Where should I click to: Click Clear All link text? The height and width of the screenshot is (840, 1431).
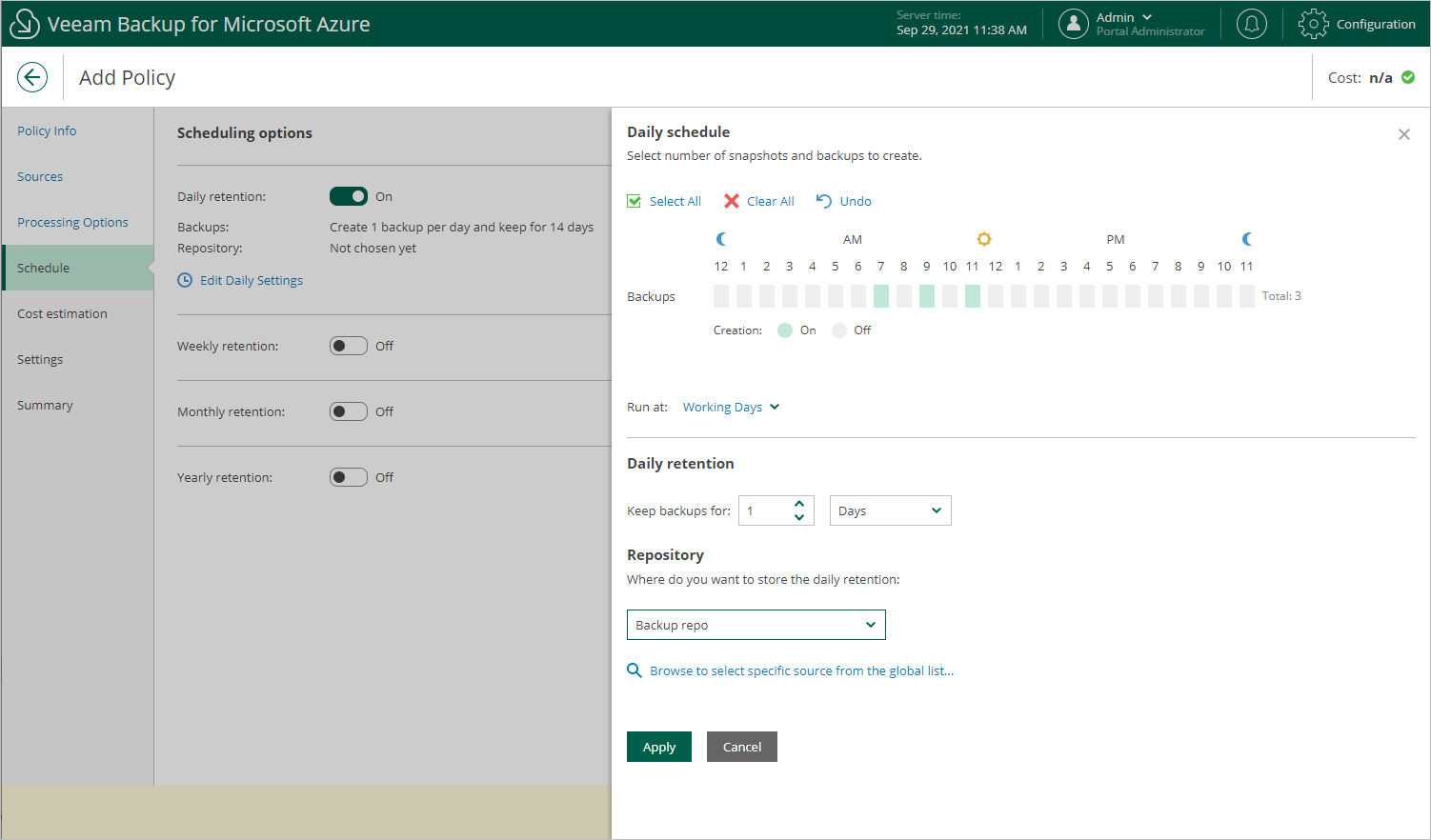[x=771, y=201]
